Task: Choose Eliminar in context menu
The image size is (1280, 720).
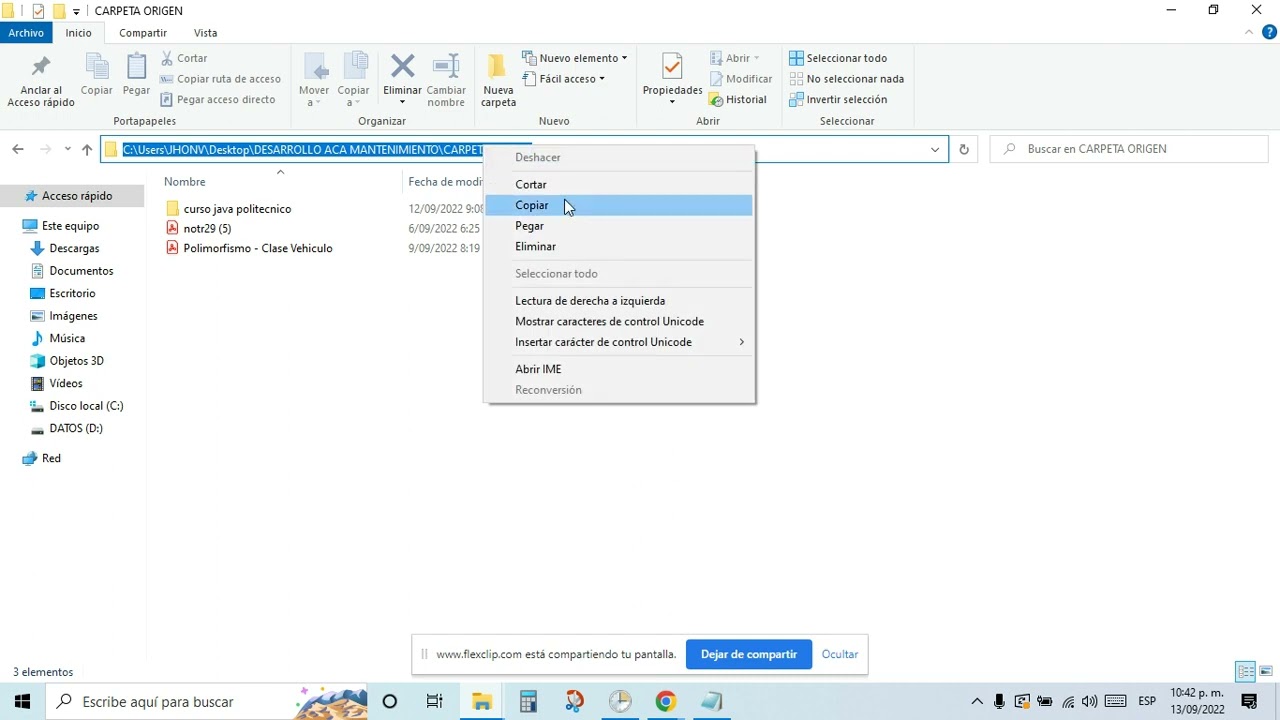Action: [x=619, y=246]
